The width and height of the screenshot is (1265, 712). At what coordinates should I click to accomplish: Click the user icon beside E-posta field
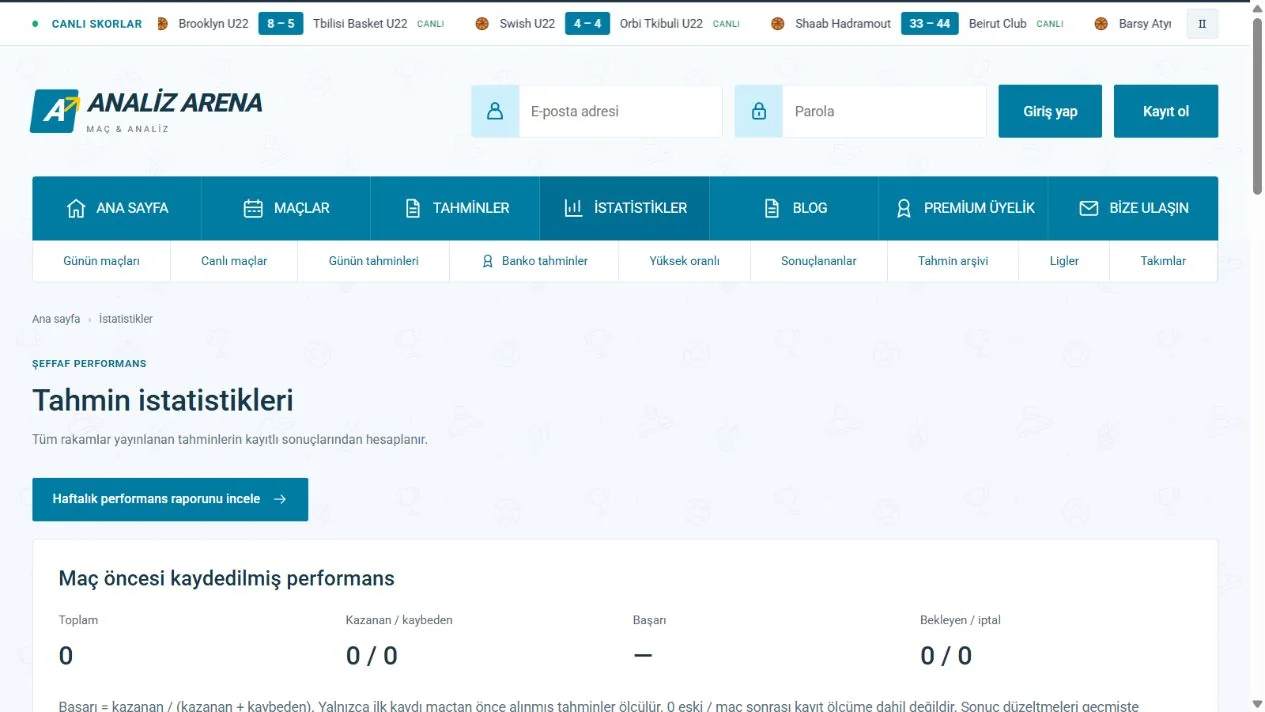click(x=495, y=111)
